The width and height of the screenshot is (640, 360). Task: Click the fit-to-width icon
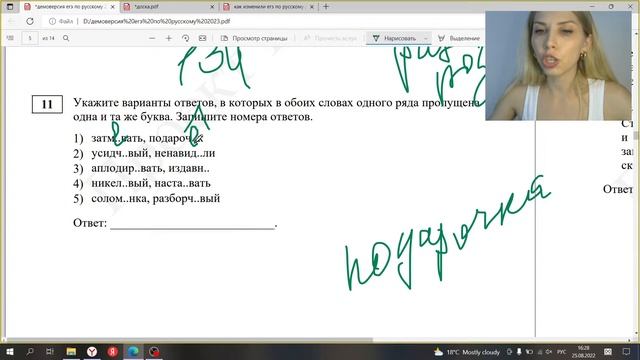(x=202, y=38)
